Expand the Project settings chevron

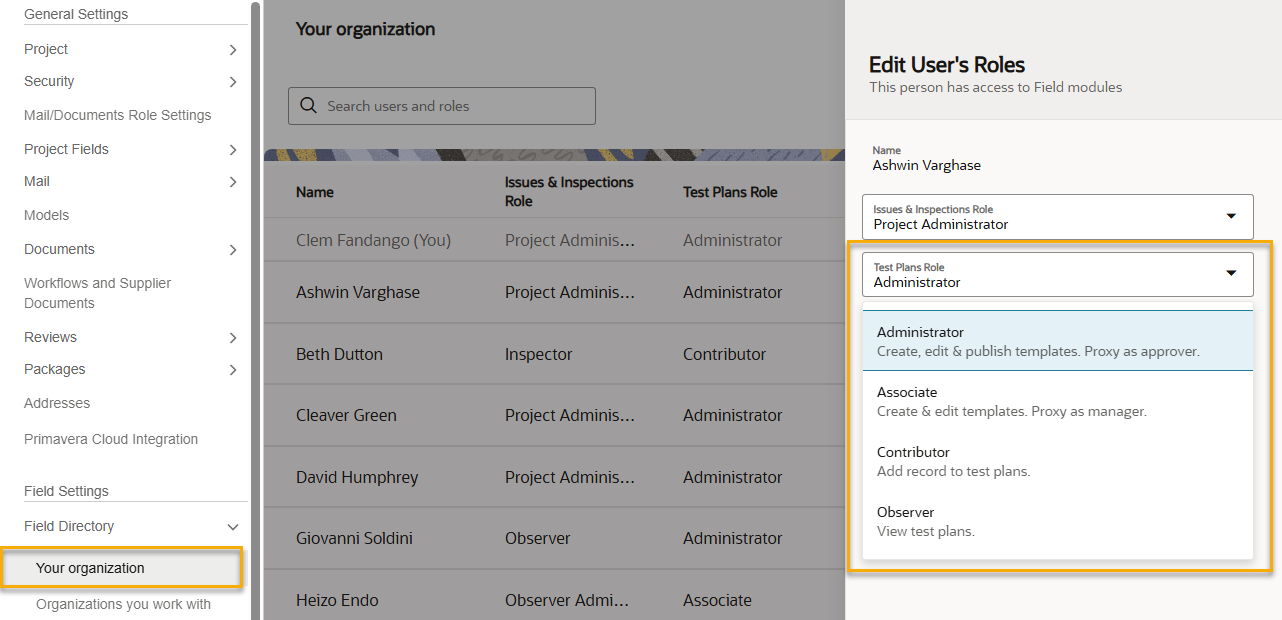click(232, 50)
